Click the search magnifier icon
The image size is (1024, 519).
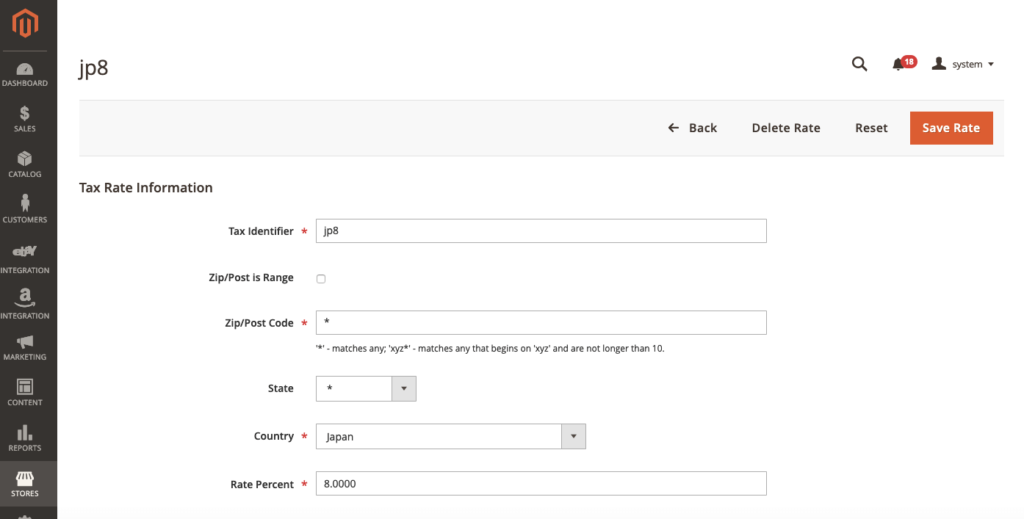pyautogui.click(x=859, y=64)
